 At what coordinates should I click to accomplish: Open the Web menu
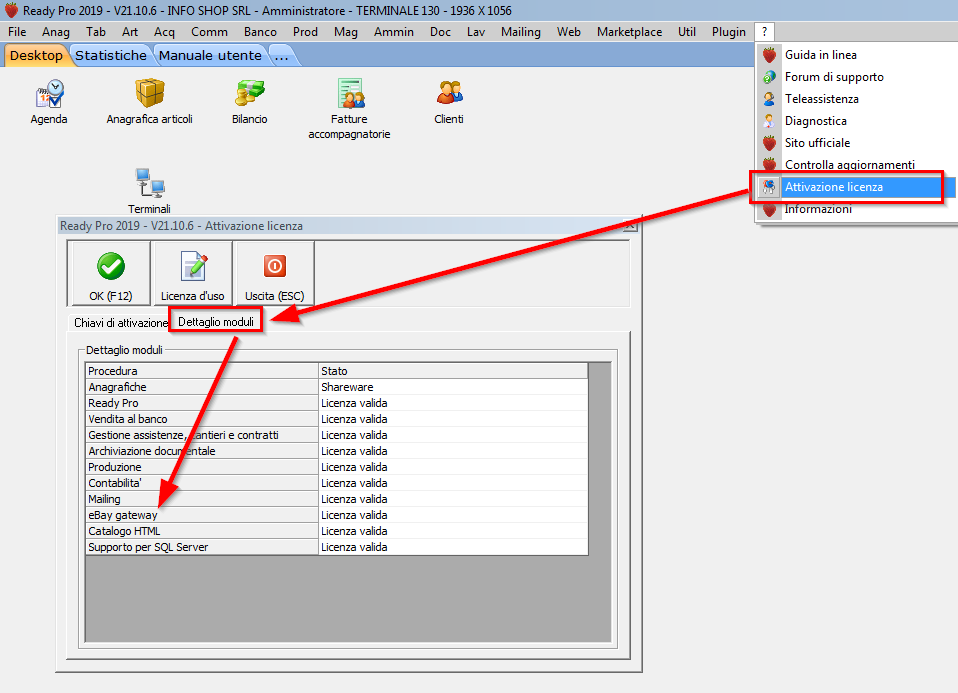[569, 32]
